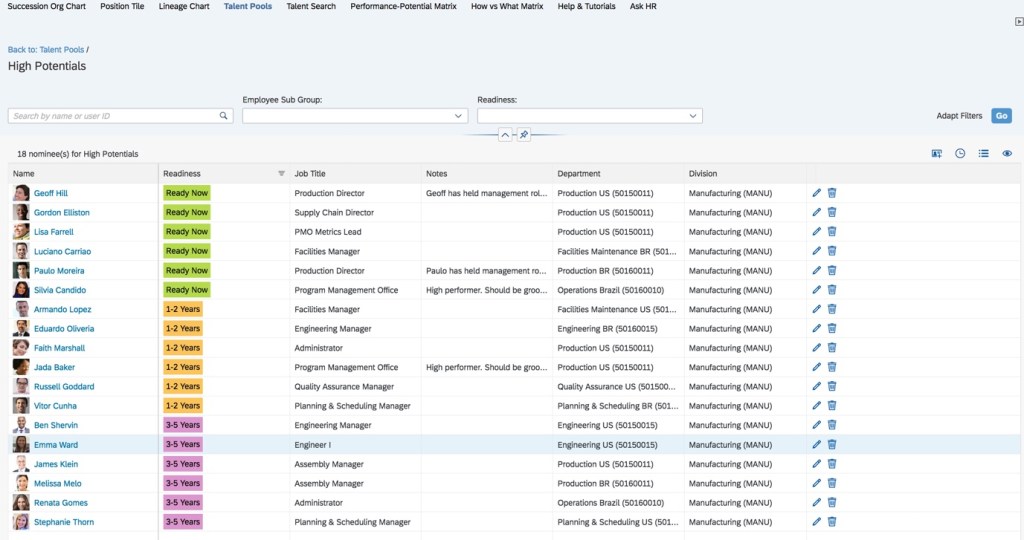Open the Performance-Potential Matrix tab
Screen dimensions: 1024x540
[403, 7]
